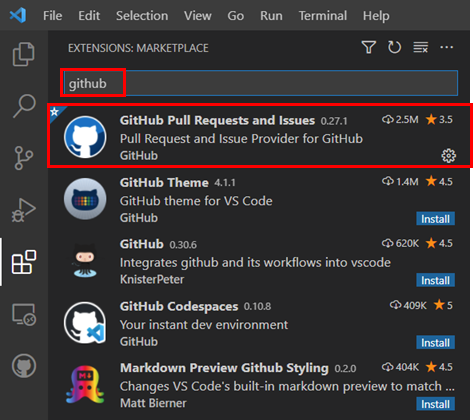This screenshot has height=420, width=473.
Task: Clear extensions search results
Action: click(420, 47)
